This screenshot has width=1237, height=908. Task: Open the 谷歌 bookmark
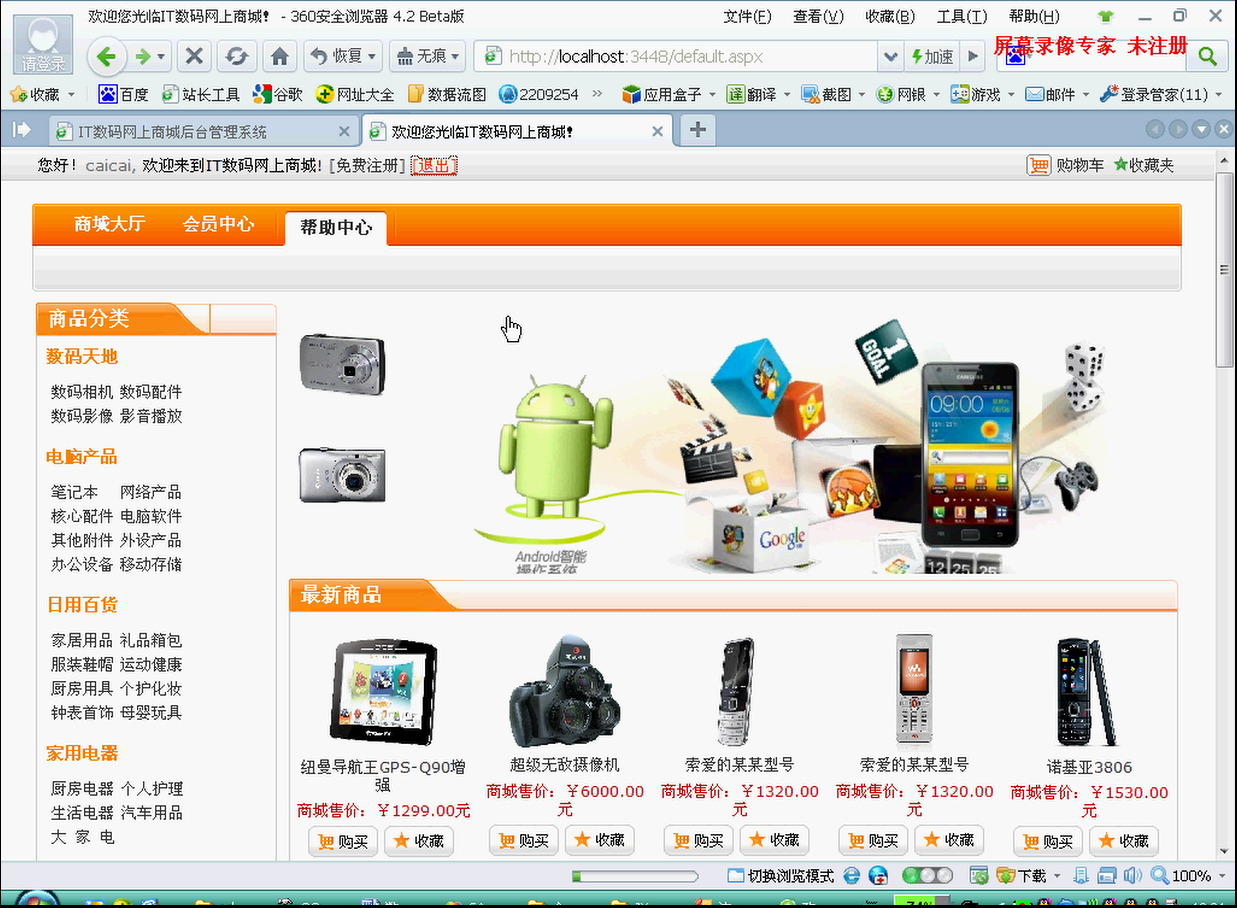(278, 94)
